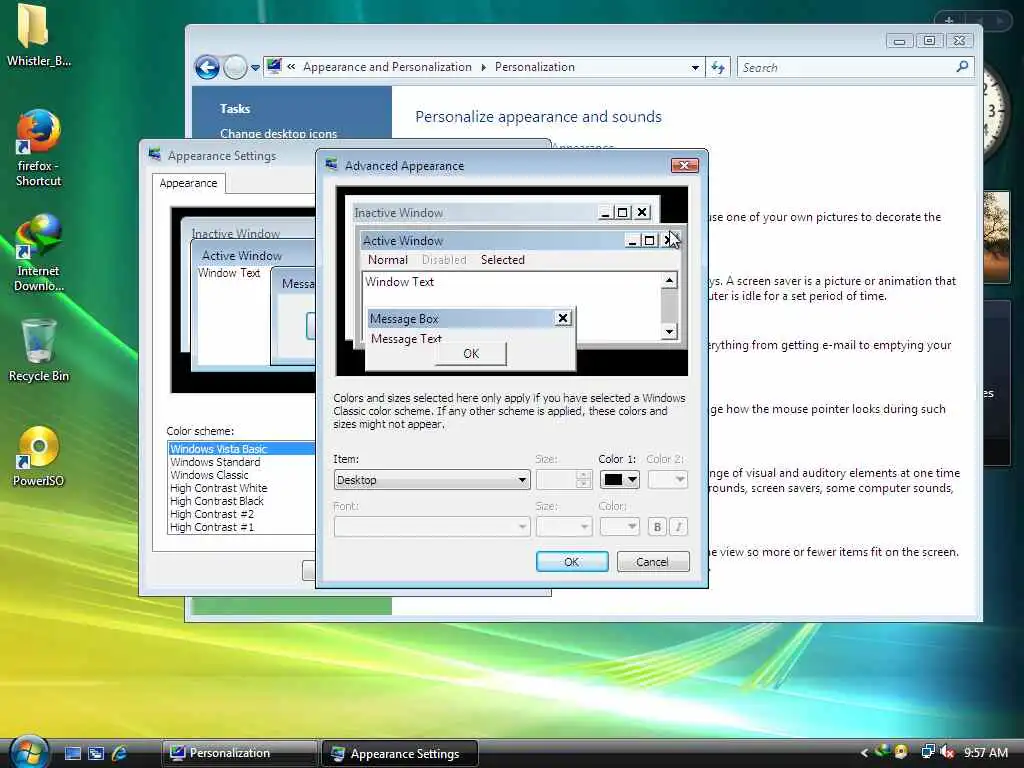Launch PowerISO from the desktop
1024x768 pixels.
38,456
